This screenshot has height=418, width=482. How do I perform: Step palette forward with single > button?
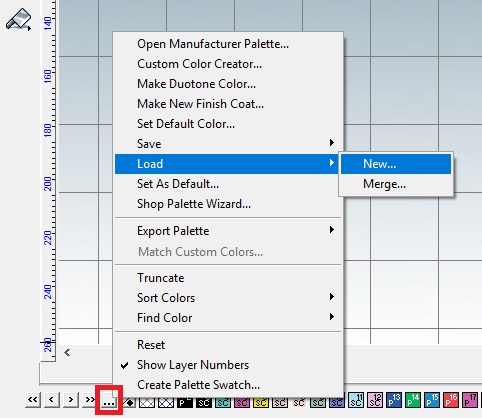click(71, 400)
